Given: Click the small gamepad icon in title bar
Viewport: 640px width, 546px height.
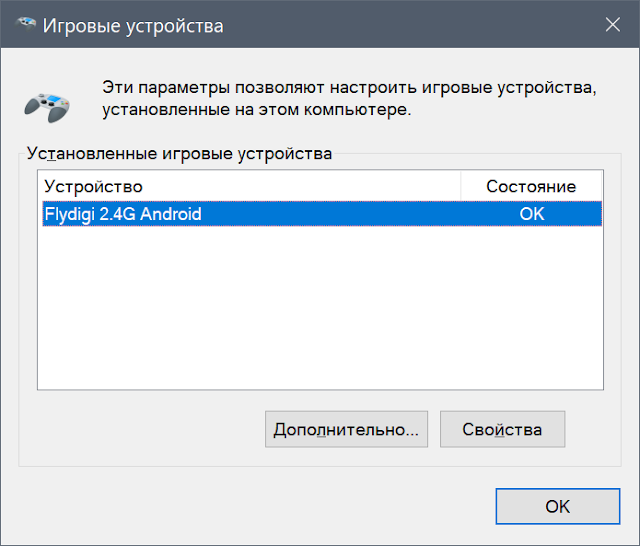Looking at the screenshot, I should click(25, 24).
